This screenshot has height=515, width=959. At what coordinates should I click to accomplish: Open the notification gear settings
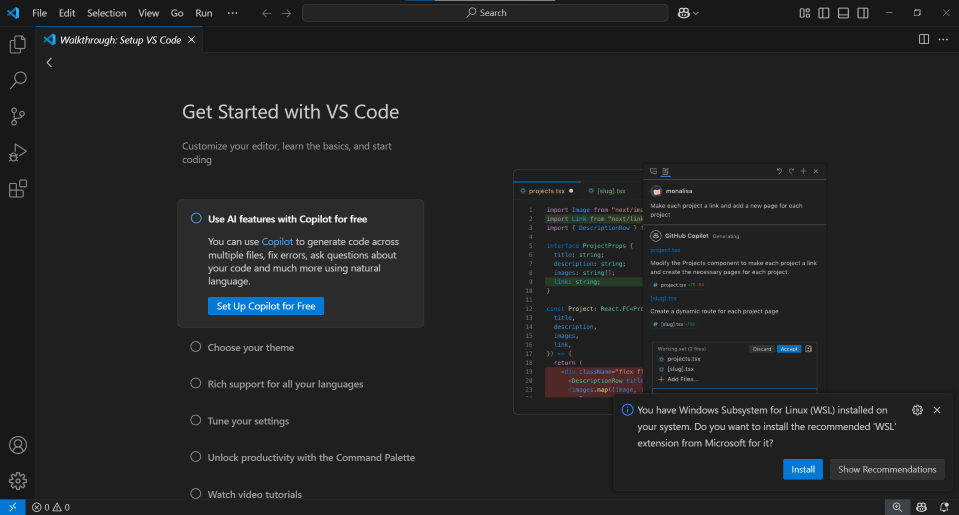coord(917,410)
